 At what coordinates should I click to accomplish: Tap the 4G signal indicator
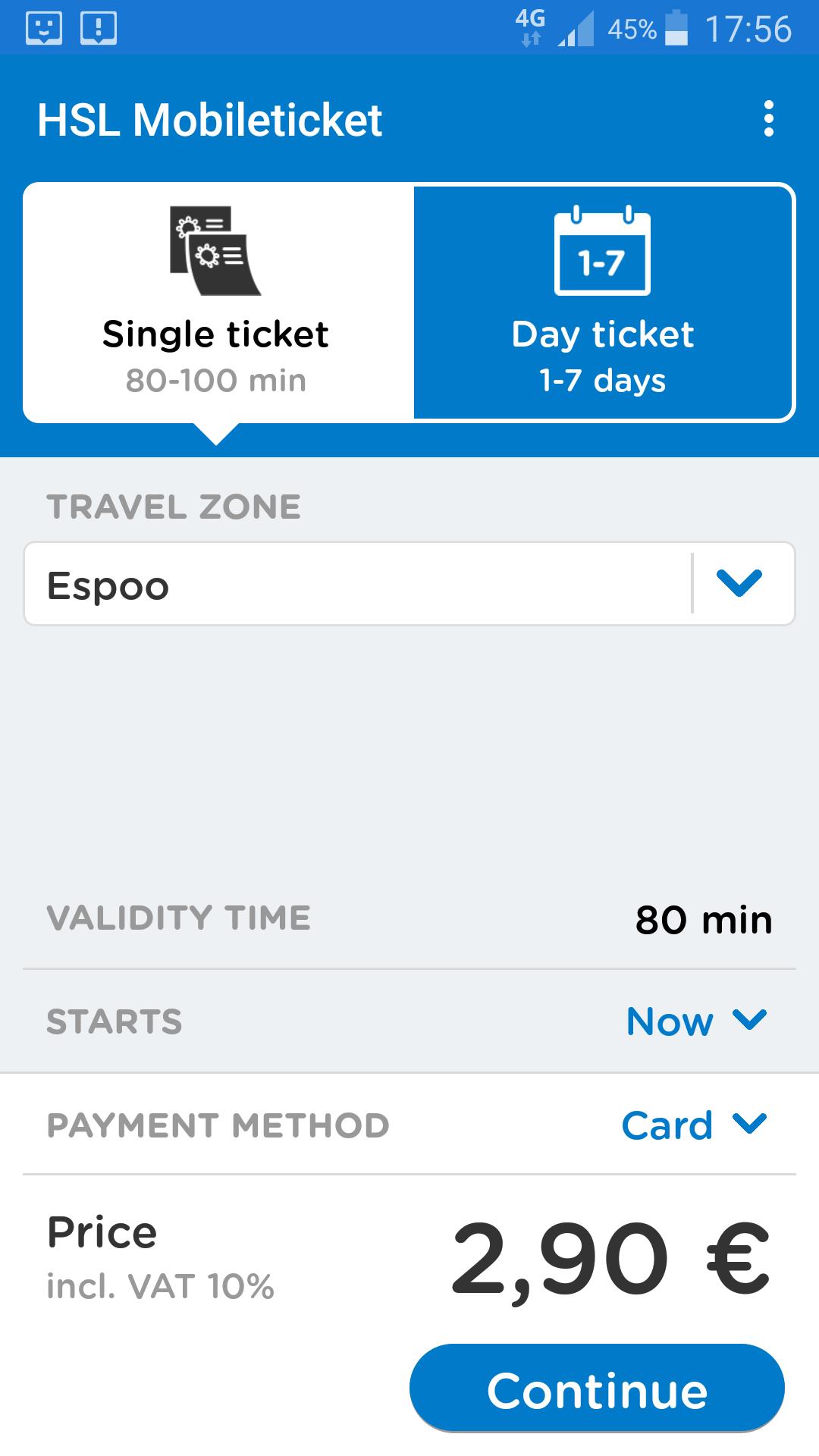click(x=531, y=28)
